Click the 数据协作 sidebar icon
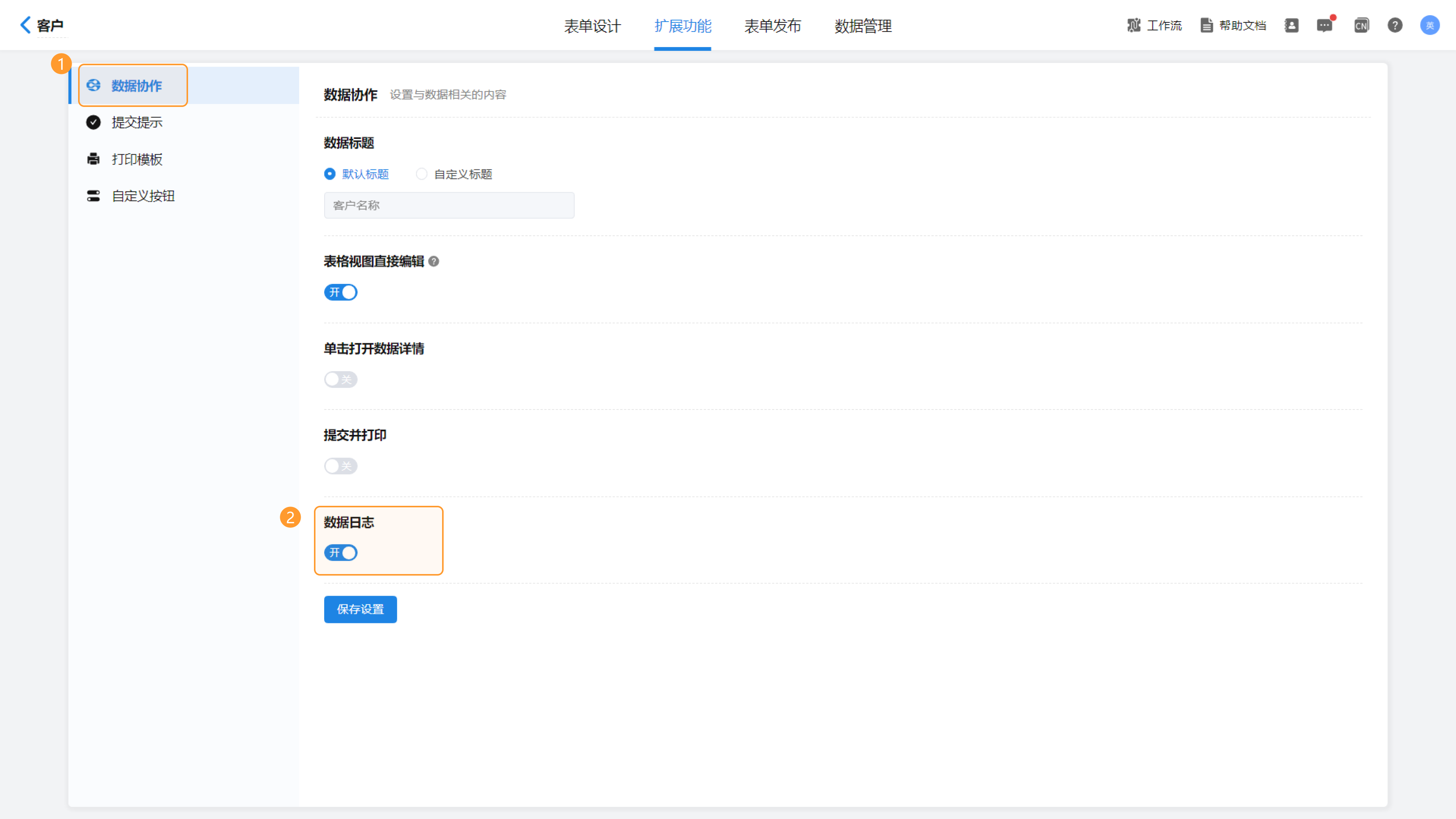 point(93,85)
